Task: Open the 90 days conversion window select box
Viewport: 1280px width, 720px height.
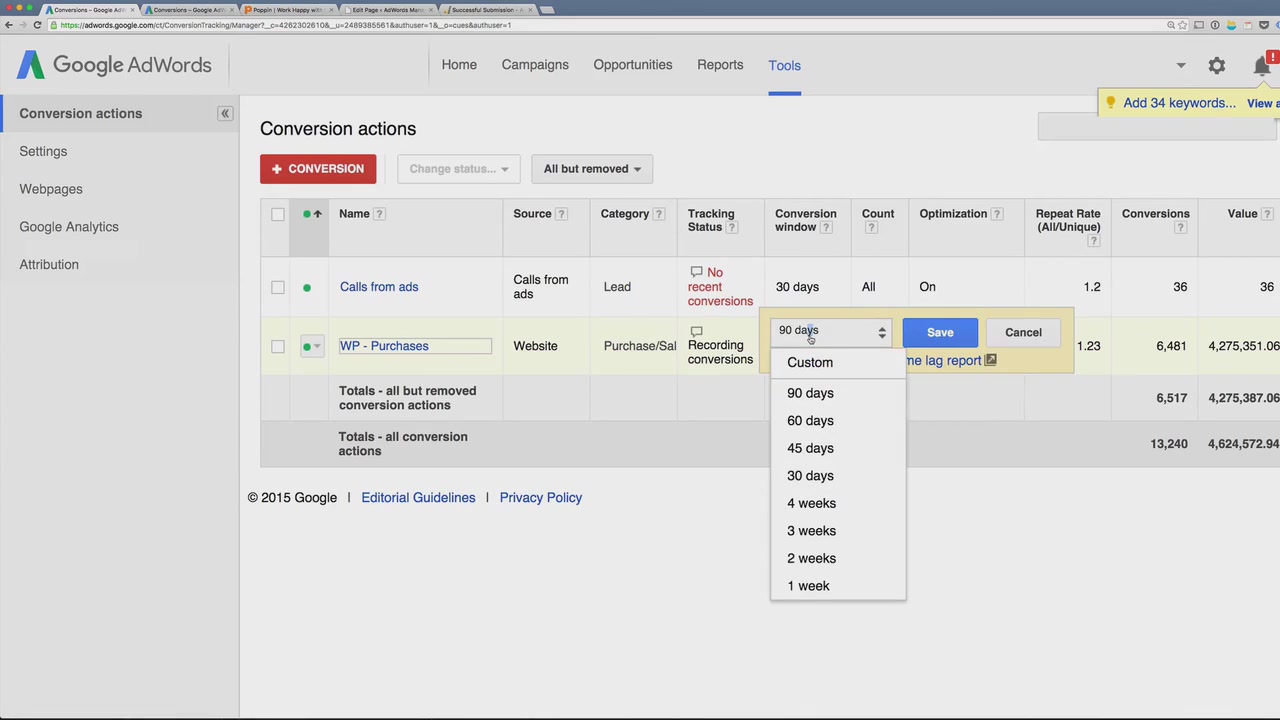Action: [x=831, y=331]
